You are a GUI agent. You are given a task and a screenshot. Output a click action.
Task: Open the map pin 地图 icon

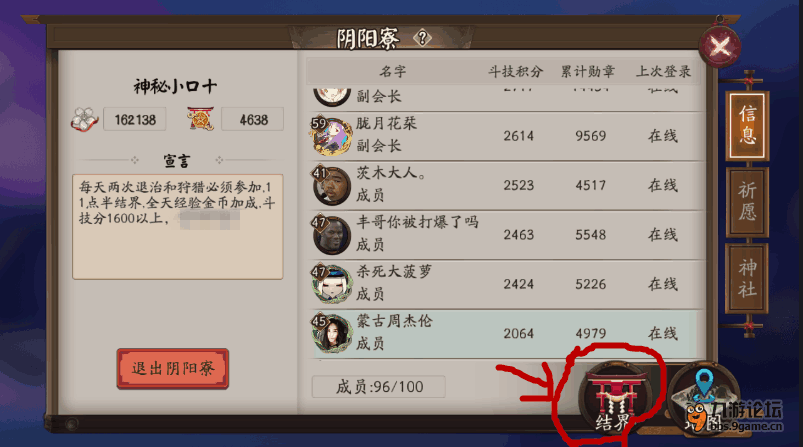[704, 399]
